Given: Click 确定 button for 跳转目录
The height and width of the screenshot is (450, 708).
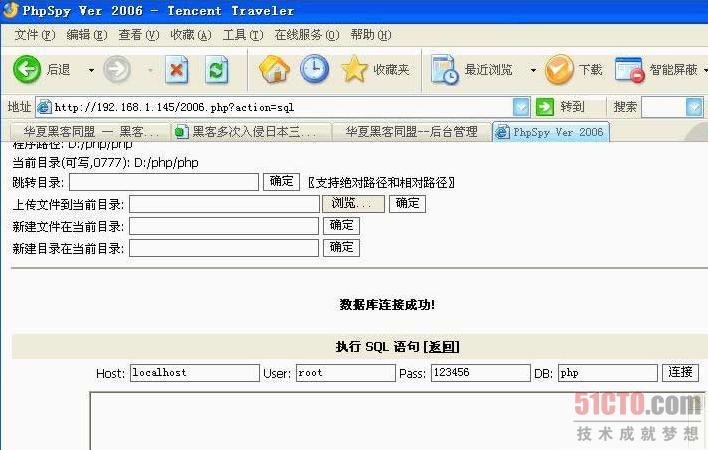Looking at the screenshot, I should (x=281, y=181).
